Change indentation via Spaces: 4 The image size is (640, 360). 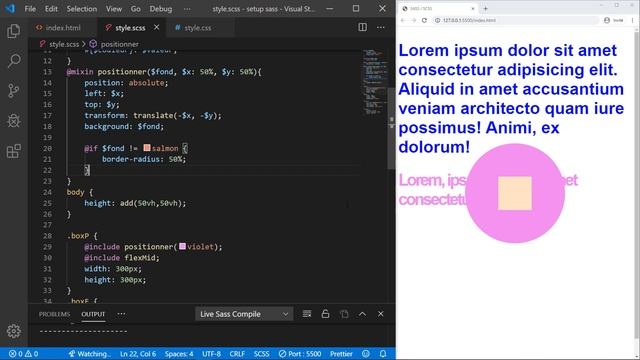tap(179, 354)
